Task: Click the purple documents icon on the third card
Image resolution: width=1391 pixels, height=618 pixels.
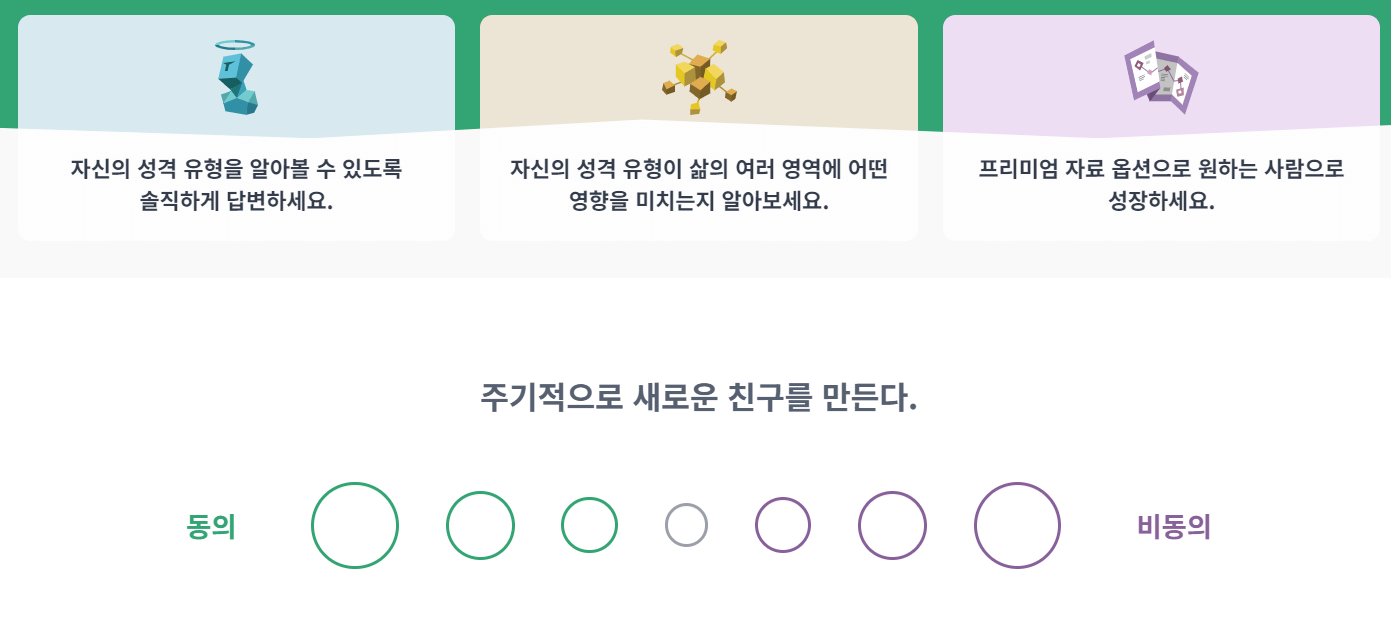Action: coord(1161,75)
